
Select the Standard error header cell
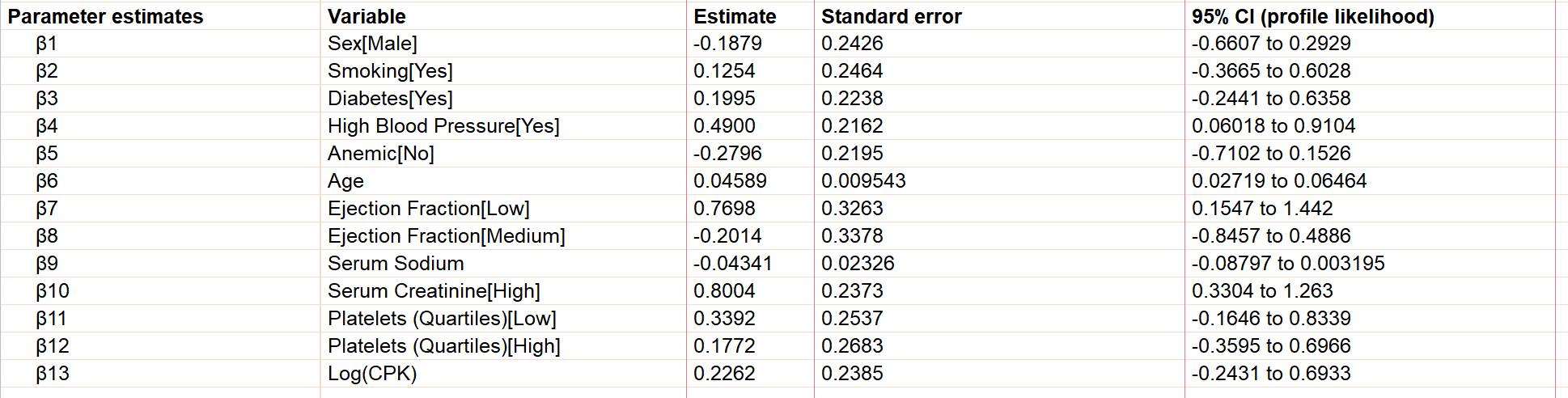click(891, 16)
